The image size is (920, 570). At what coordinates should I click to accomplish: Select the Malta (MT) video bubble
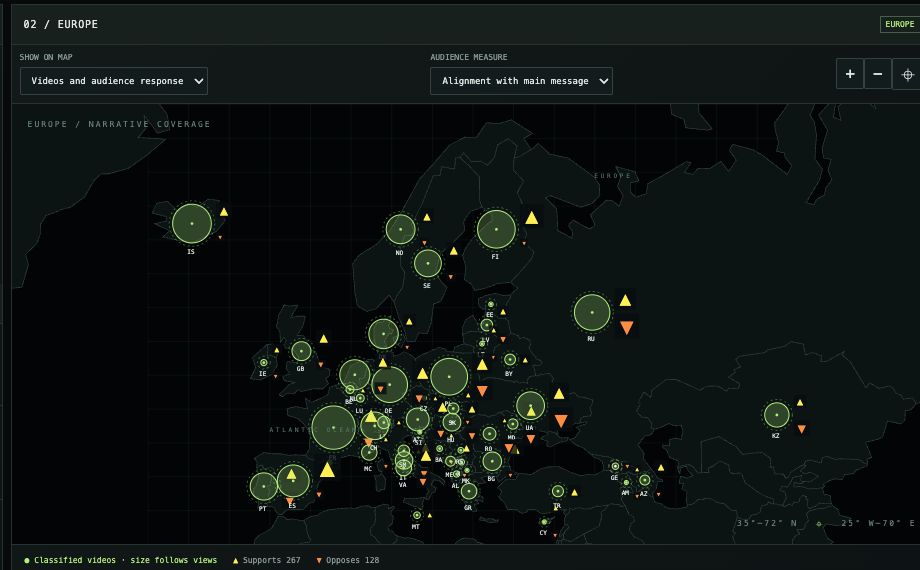pyautogui.click(x=417, y=515)
